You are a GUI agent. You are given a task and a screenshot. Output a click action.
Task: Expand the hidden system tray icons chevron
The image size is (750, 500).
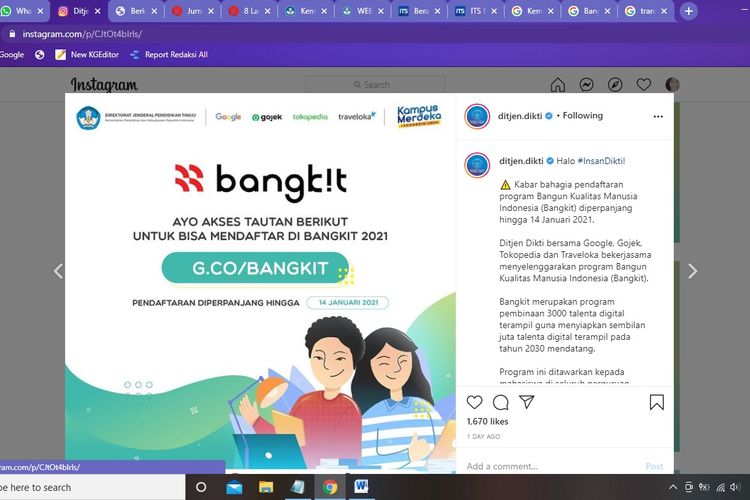click(x=668, y=487)
